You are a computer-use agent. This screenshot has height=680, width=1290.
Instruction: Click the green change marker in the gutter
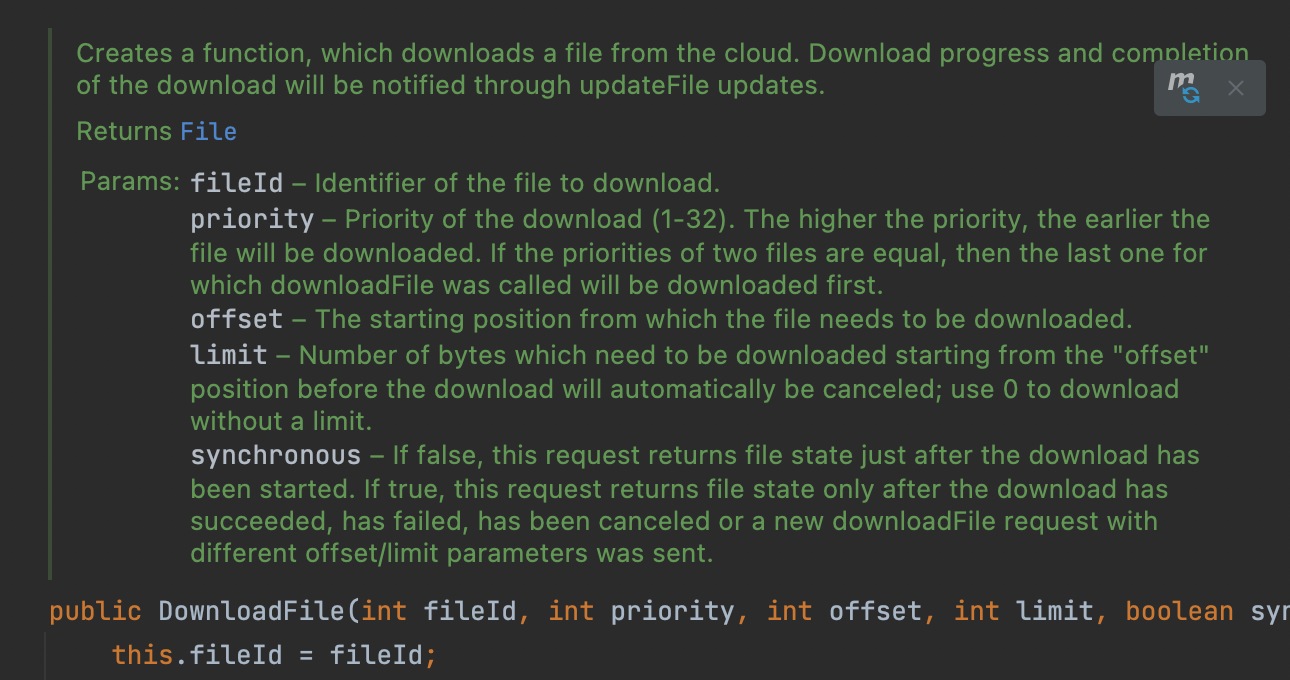[51, 300]
